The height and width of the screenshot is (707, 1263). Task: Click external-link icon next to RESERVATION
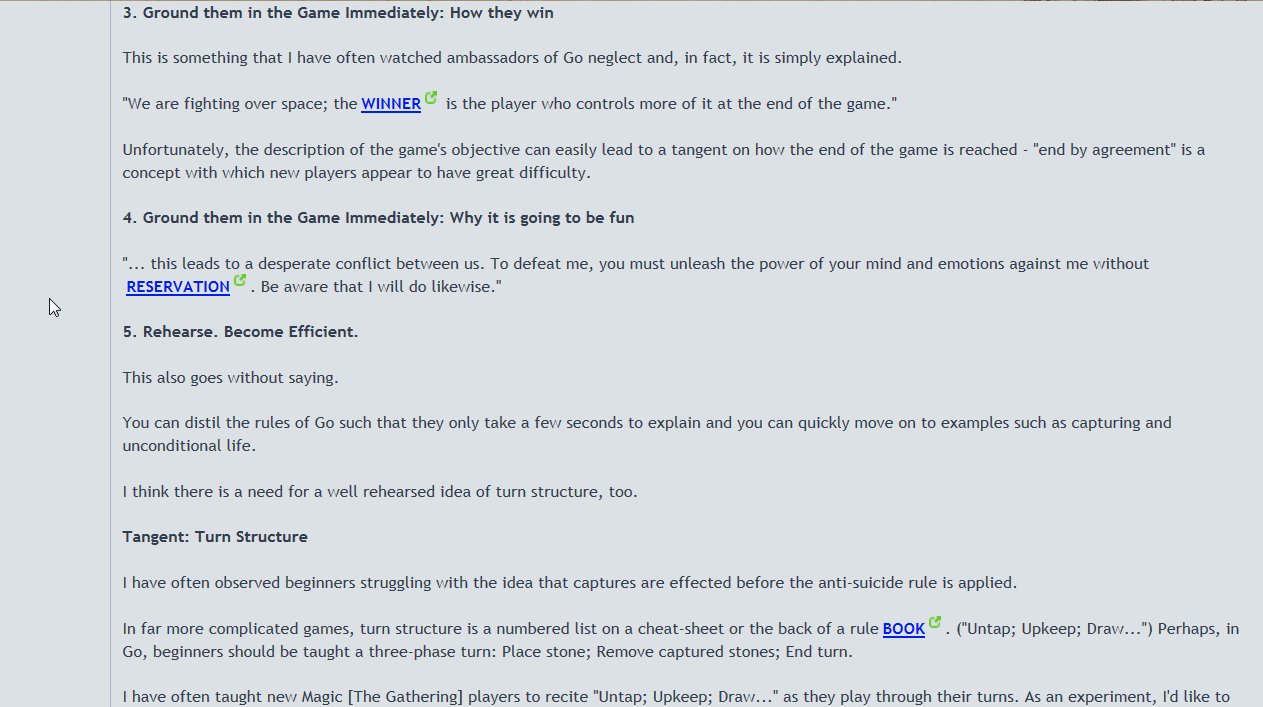coord(240,281)
